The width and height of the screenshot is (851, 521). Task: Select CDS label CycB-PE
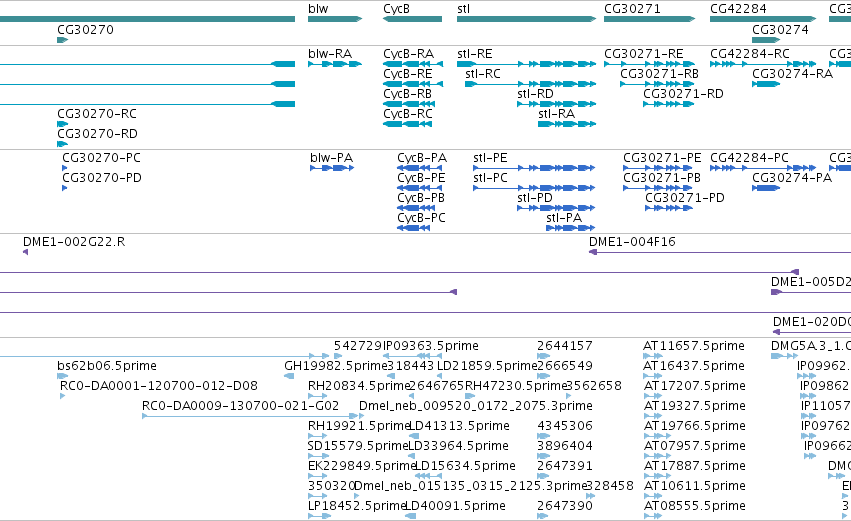(421, 178)
